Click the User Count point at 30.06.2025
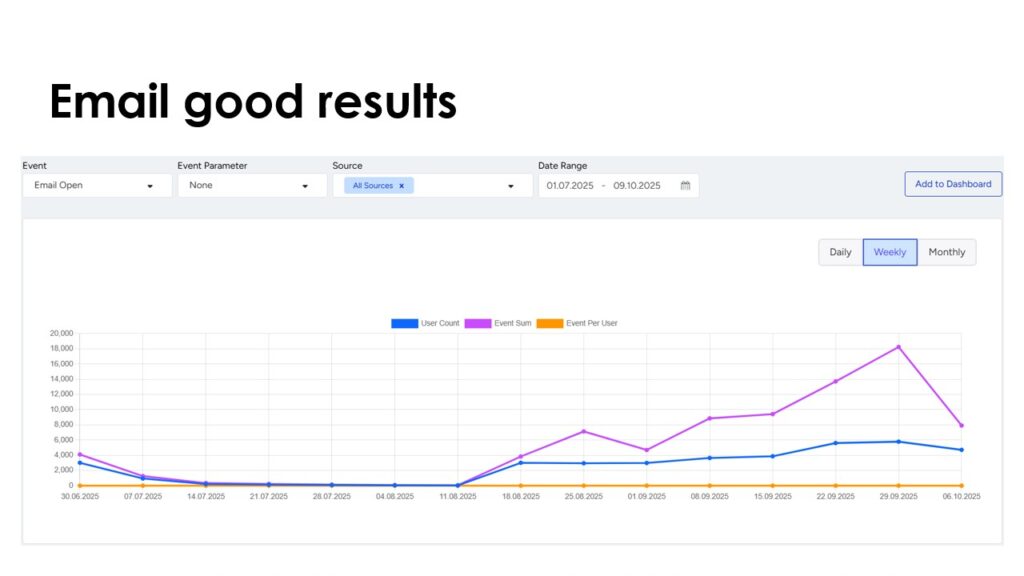1024x576 pixels. point(80,462)
